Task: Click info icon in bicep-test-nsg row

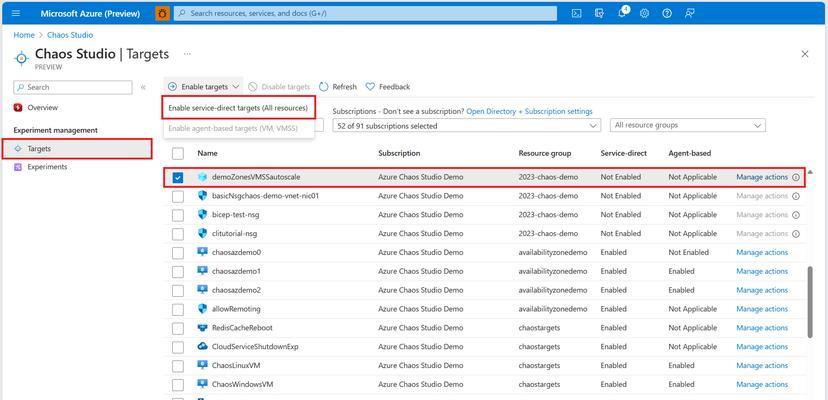Action: 796,215
